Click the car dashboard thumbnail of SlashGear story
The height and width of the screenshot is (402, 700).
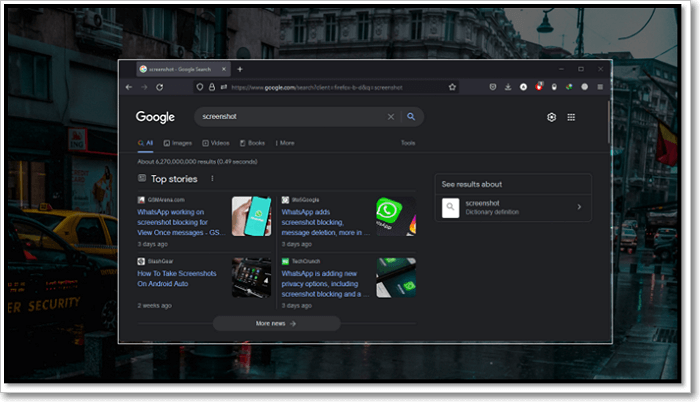click(252, 278)
